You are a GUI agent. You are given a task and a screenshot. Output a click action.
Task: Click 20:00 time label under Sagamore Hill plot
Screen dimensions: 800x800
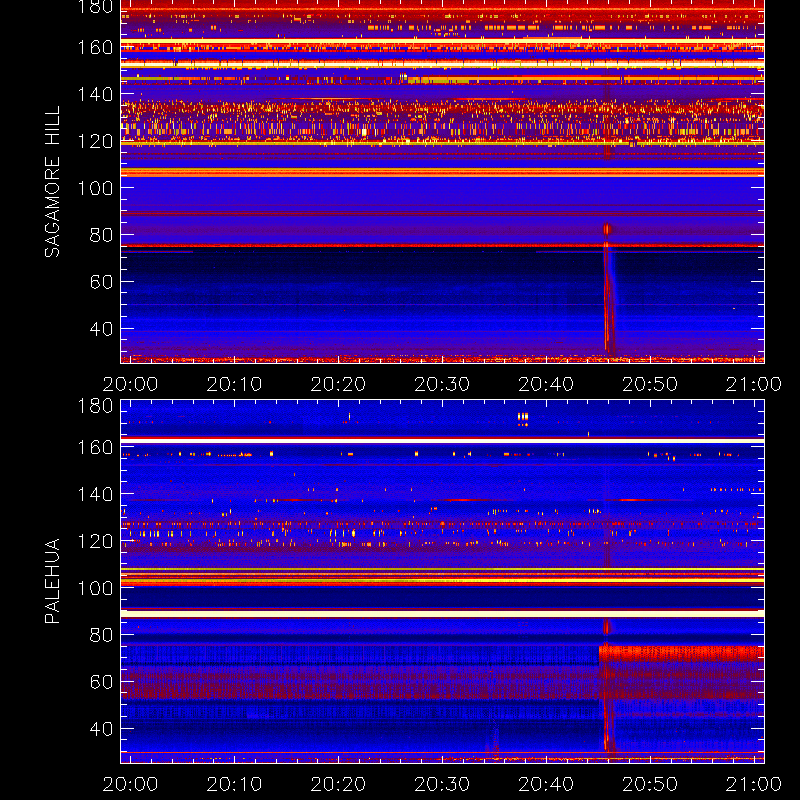(x=130, y=384)
